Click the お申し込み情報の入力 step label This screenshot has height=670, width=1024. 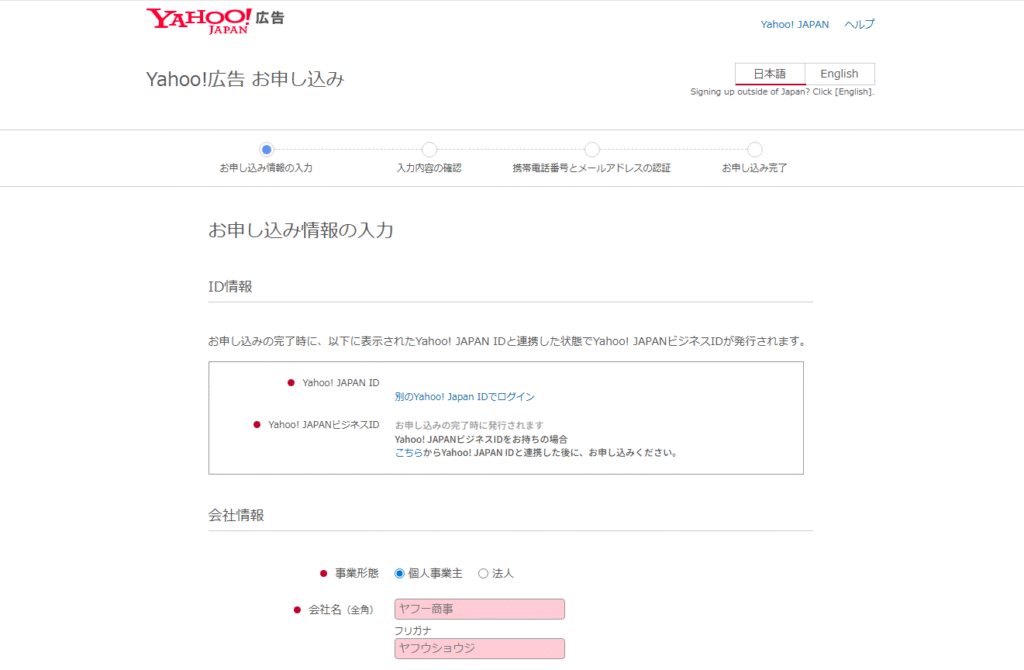(265, 168)
